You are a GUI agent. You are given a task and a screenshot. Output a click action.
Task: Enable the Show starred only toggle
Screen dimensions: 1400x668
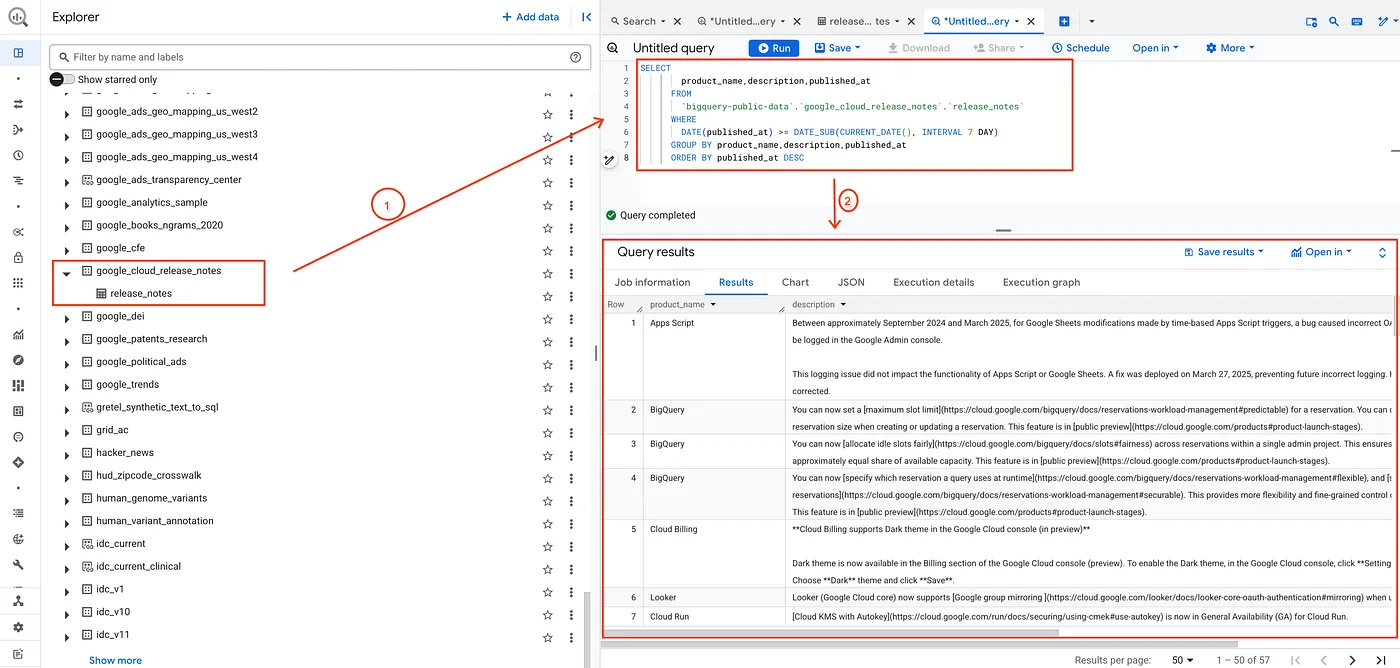click(59, 79)
